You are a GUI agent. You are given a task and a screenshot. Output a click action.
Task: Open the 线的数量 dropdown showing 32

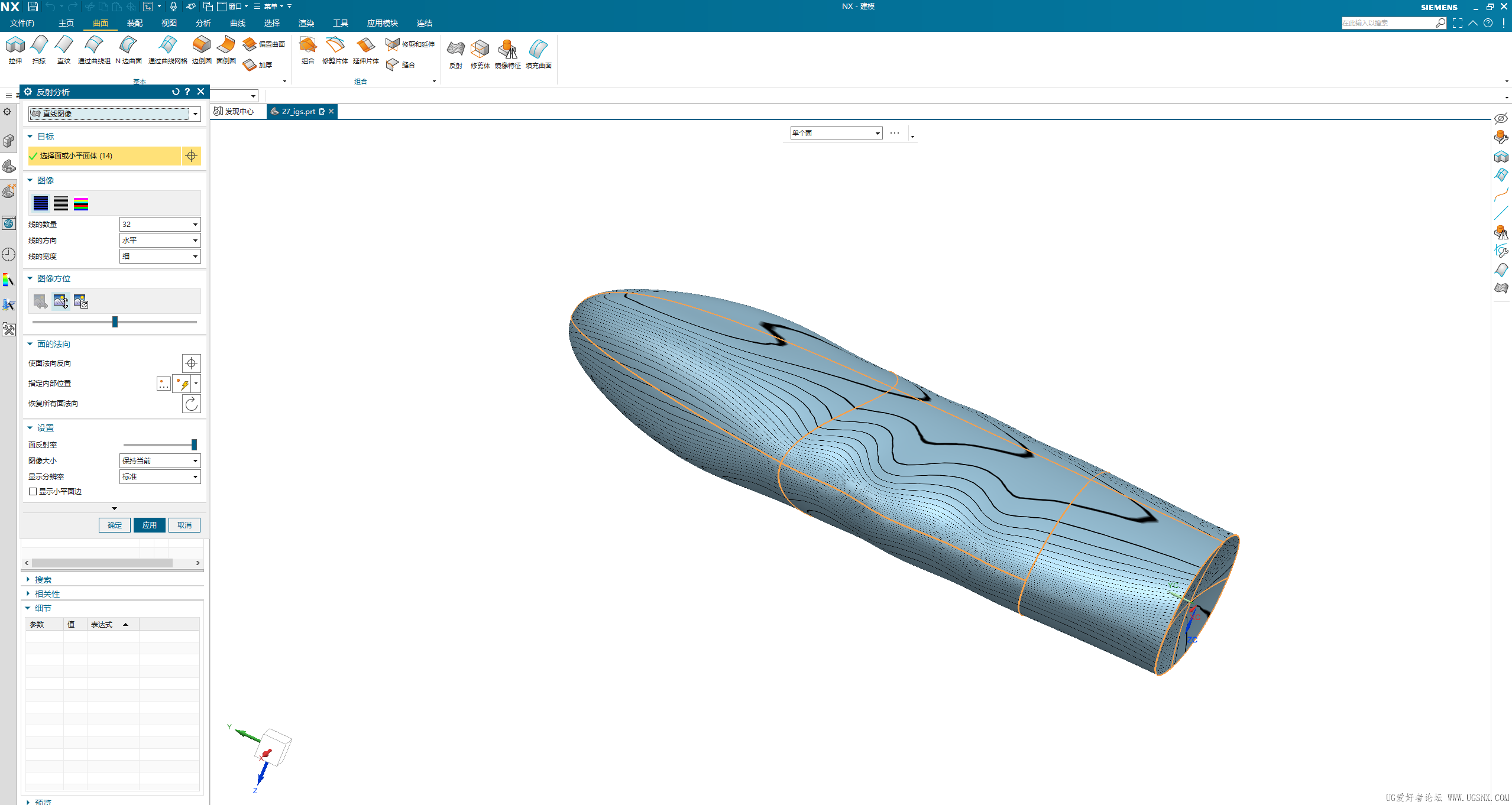160,225
